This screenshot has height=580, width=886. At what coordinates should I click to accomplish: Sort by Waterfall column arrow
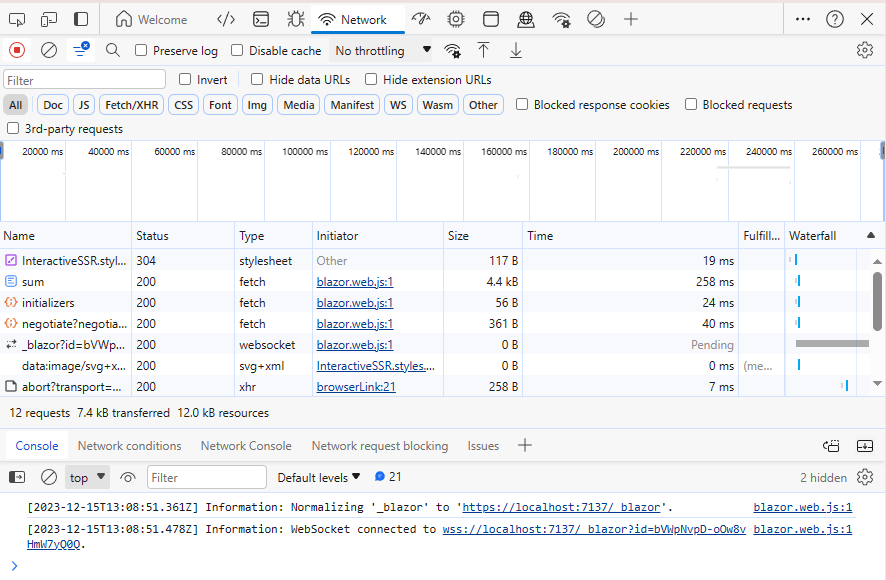pos(871,236)
